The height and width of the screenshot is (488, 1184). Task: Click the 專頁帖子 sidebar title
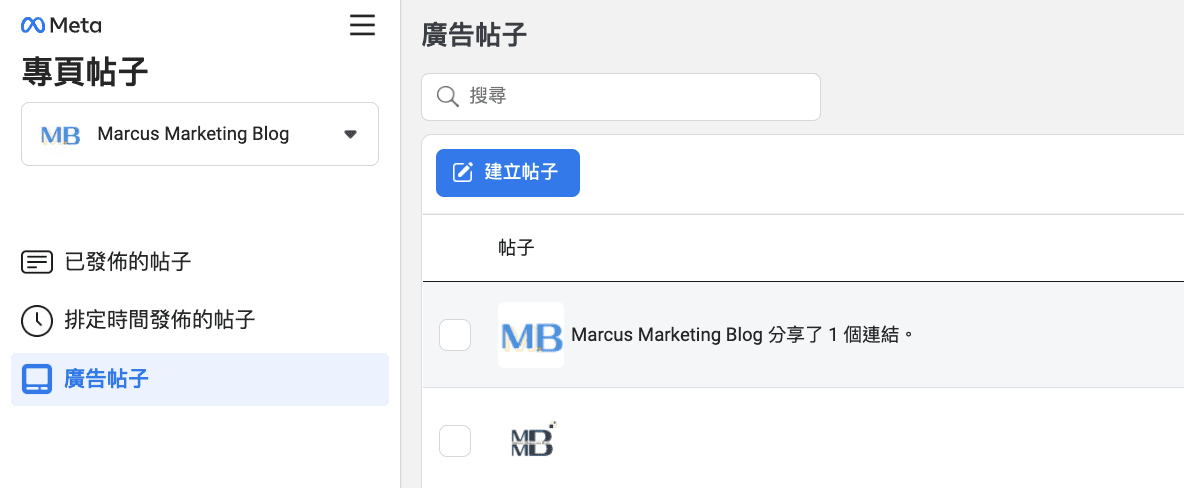click(85, 73)
